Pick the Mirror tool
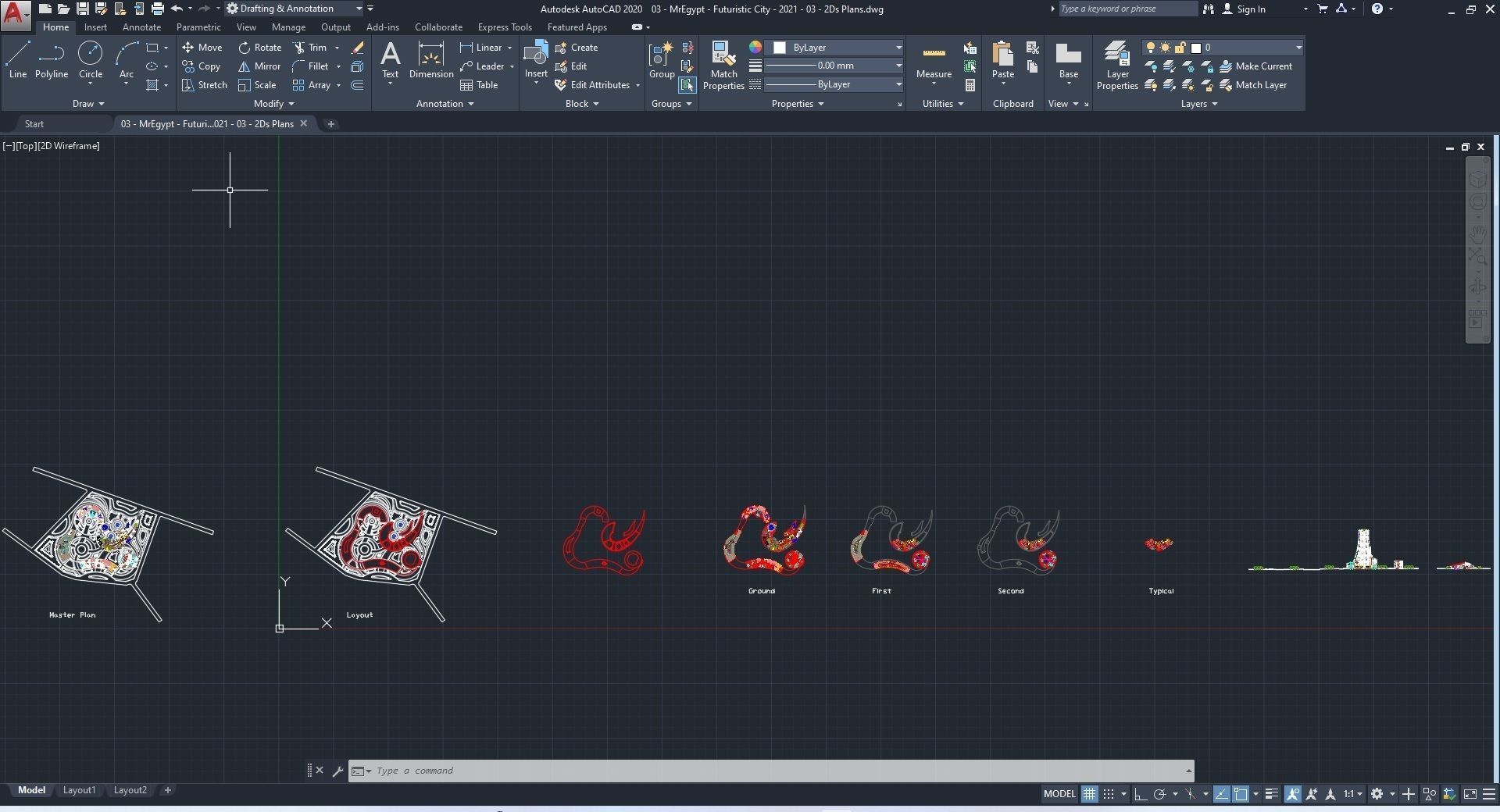This screenshot has height=812, width=1500. (x=259, y=66)
